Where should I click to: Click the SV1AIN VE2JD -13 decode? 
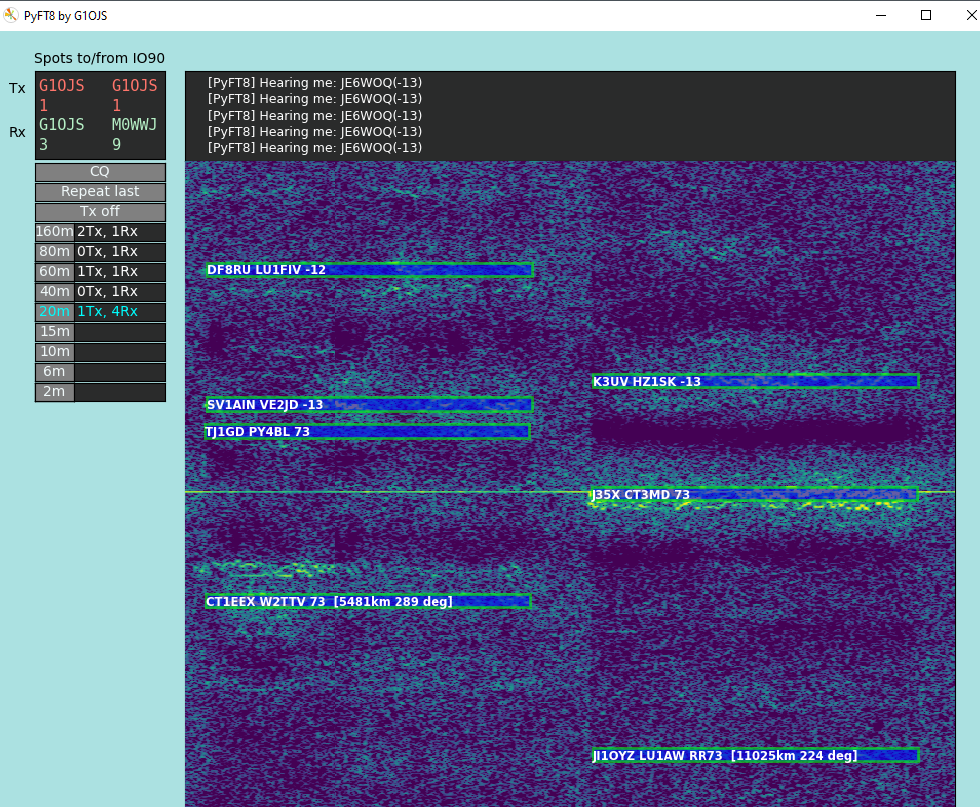pos(369,405)
